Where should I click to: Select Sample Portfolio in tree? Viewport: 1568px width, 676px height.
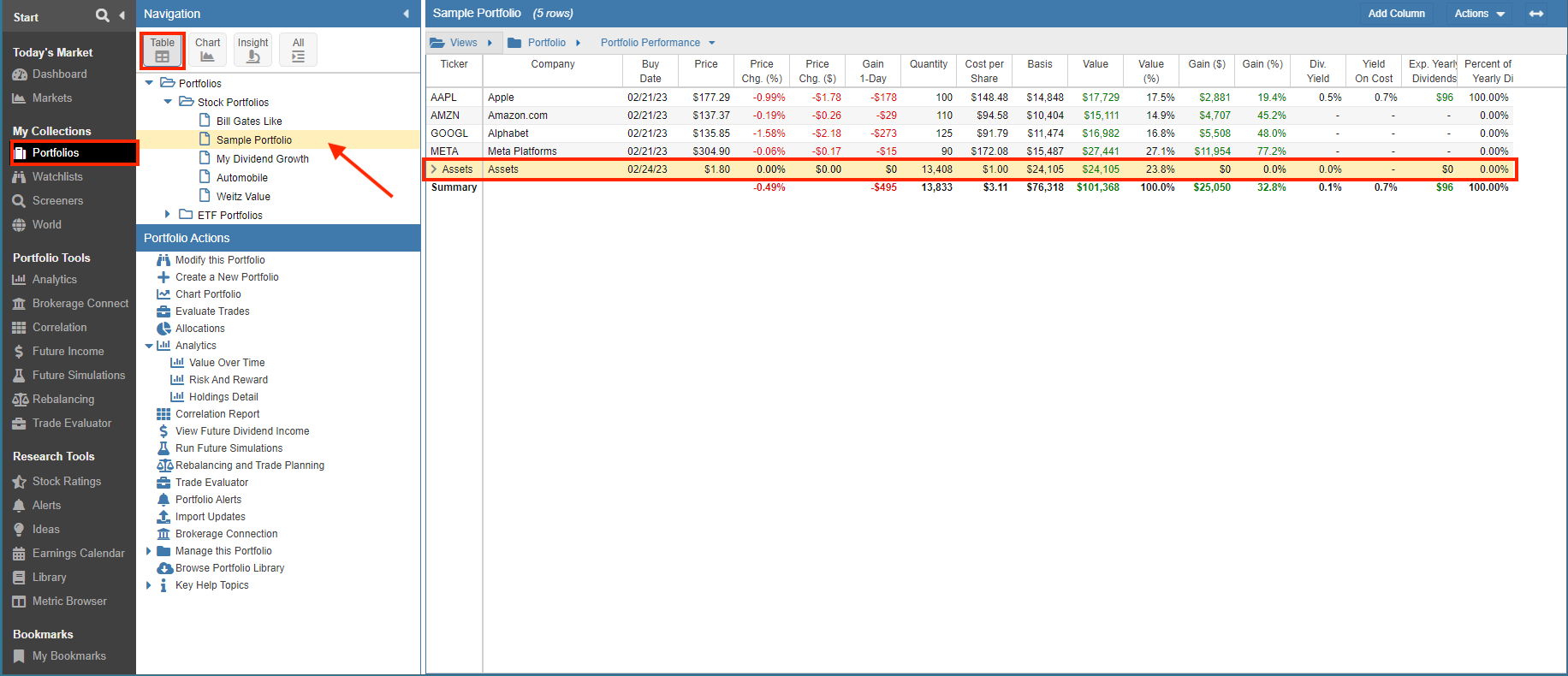point(254,140)
